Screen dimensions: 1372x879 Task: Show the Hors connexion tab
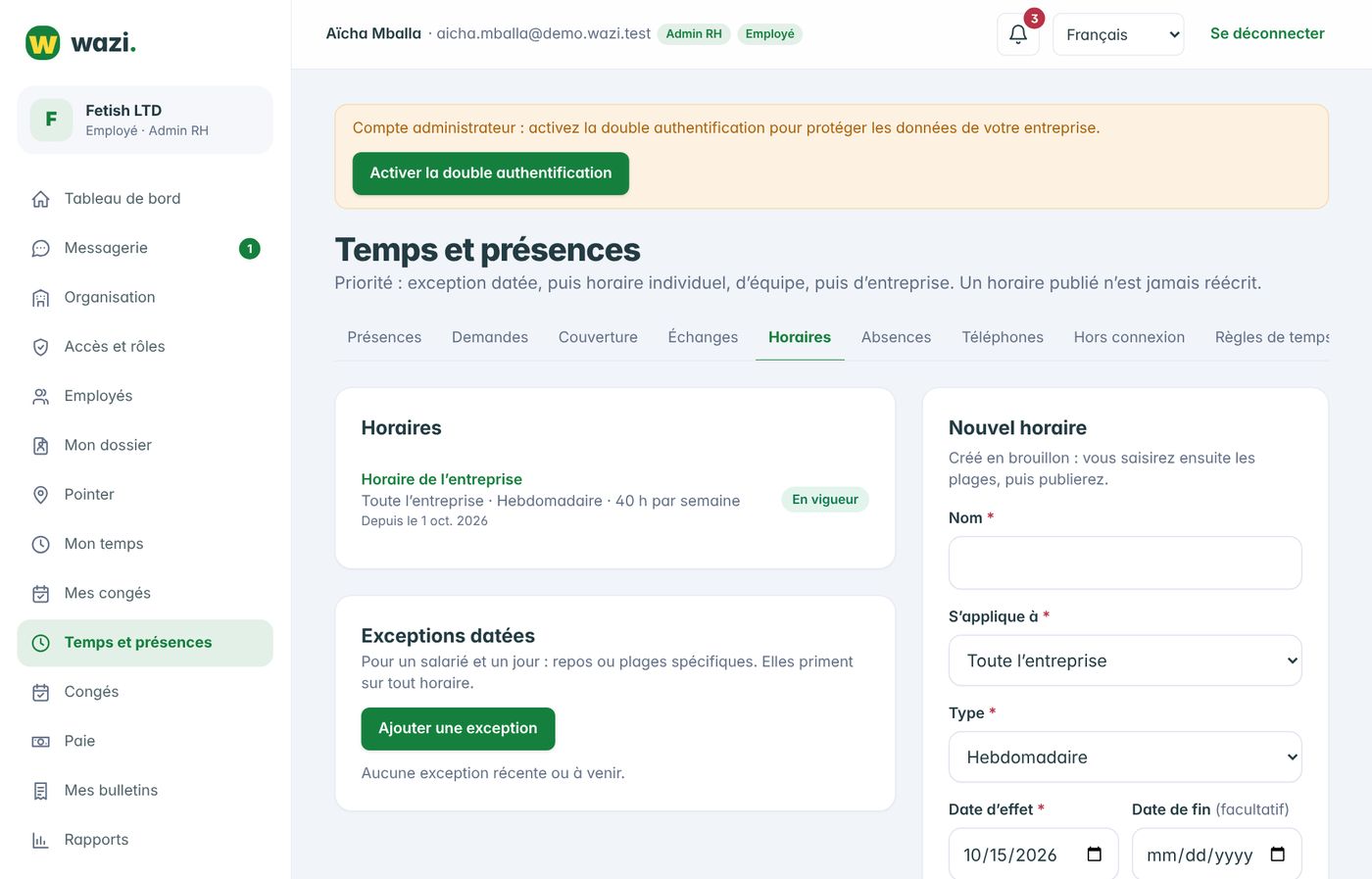tap(1129, 337)
